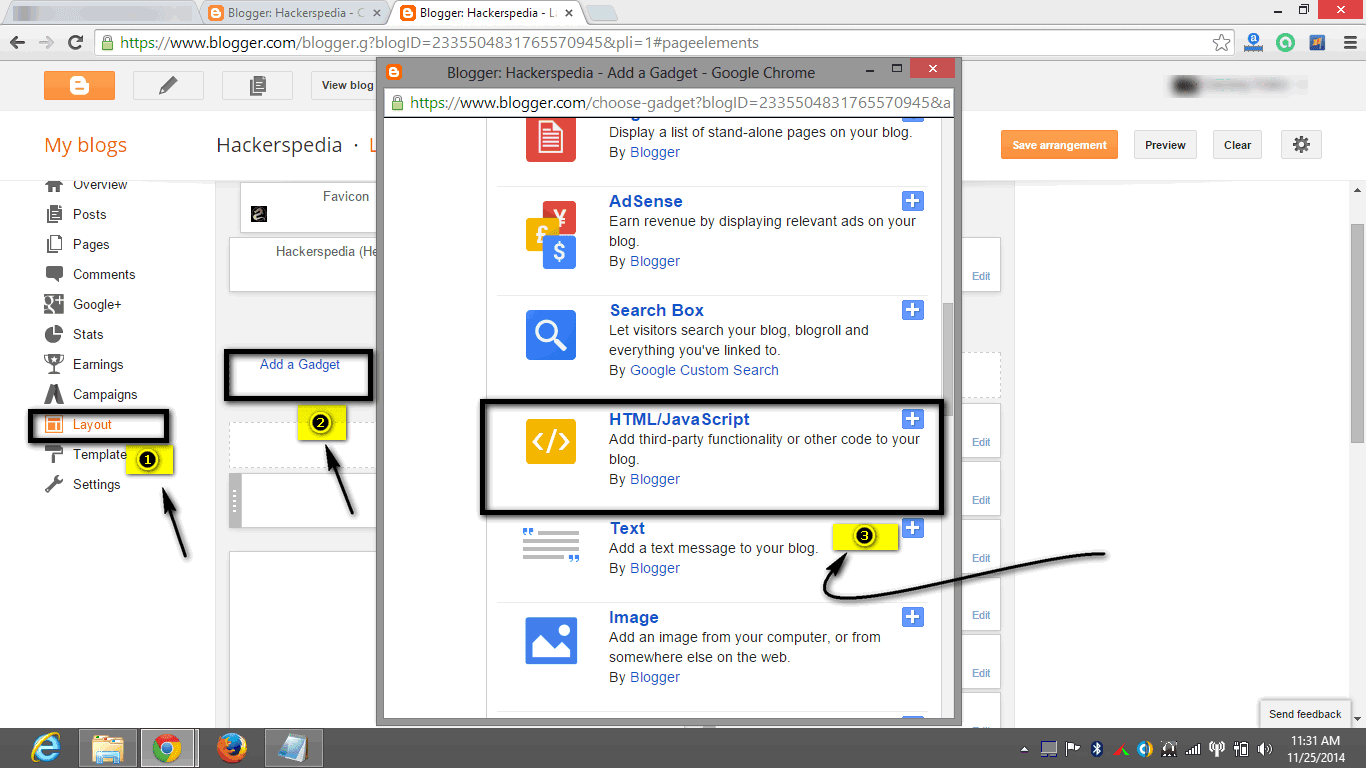Click the Search Box magnifier gadget icon

[551, 335]
